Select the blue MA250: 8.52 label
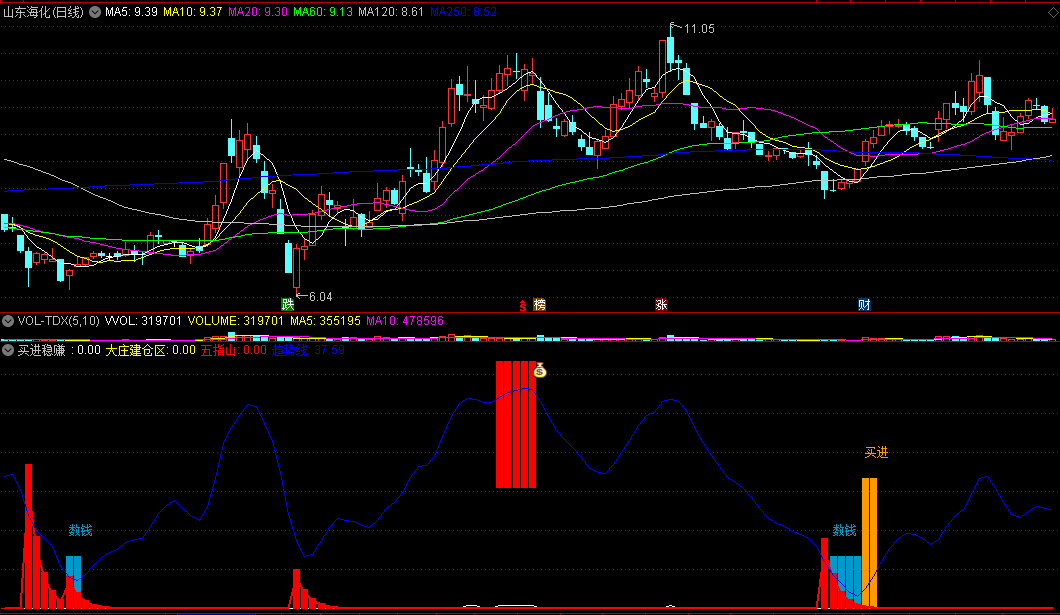The width and height of the screenshot is (1060, 615). pyautogui.click(x=464, y=12)
